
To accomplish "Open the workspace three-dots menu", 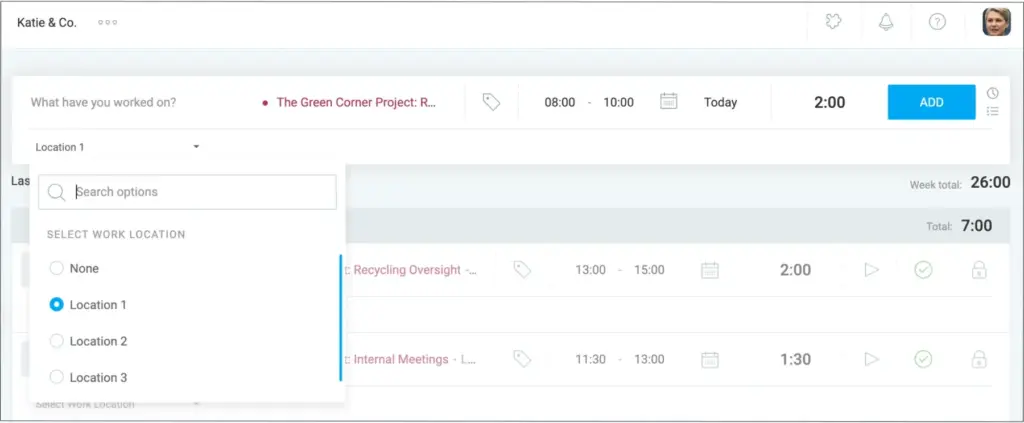I will (x=107, y=22).
